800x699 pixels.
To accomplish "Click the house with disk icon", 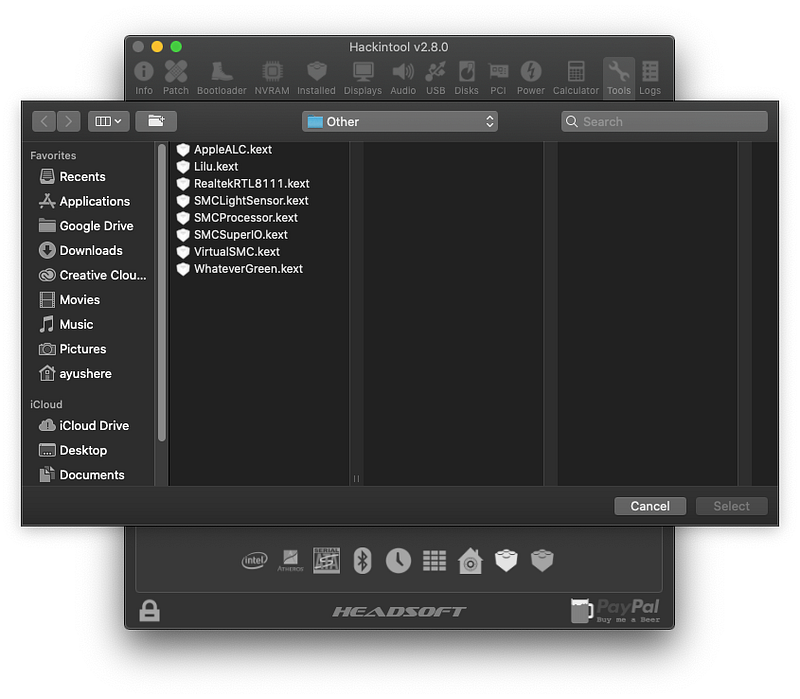I will click(470, 561).
